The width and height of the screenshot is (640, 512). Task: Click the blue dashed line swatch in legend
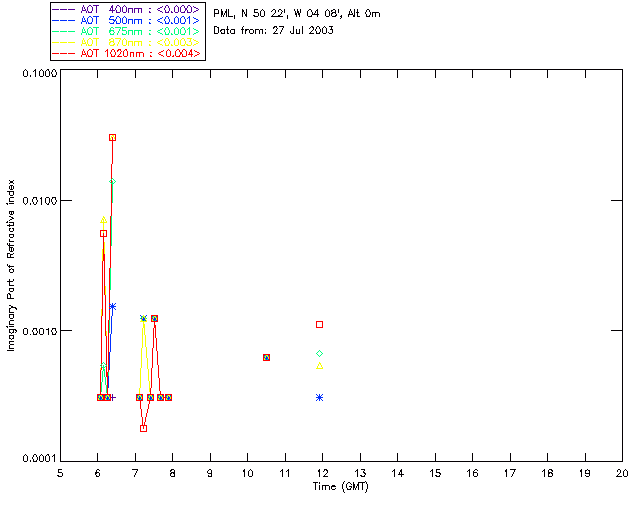(64, 20)
